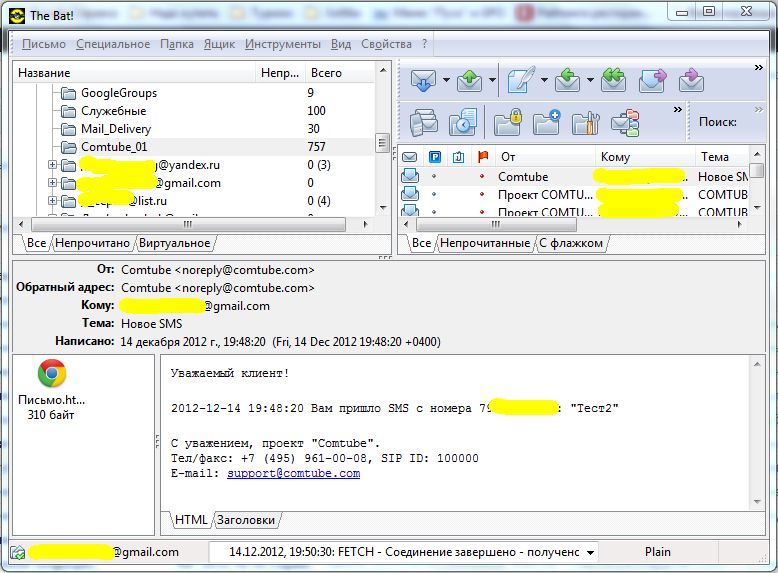Click the folder tree vertical scrollbar thumb

click(x=382, y=143)
